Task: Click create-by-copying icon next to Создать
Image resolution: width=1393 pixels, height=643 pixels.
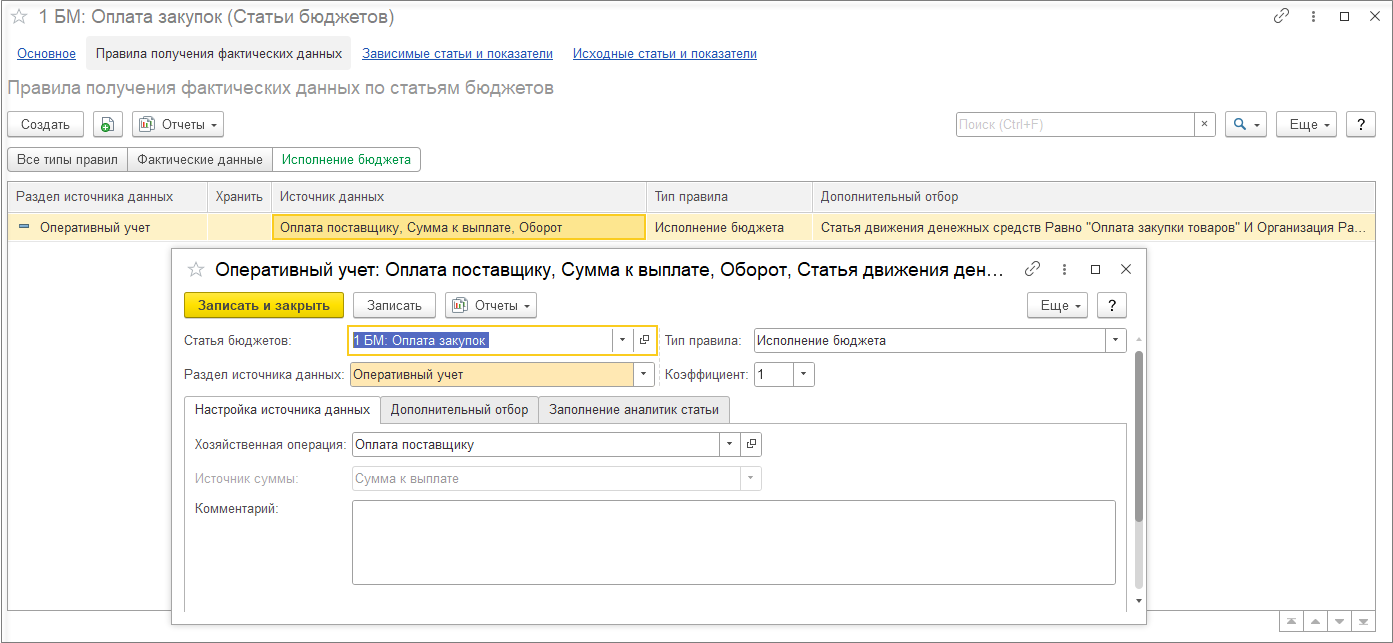Action: click(108, 124)
